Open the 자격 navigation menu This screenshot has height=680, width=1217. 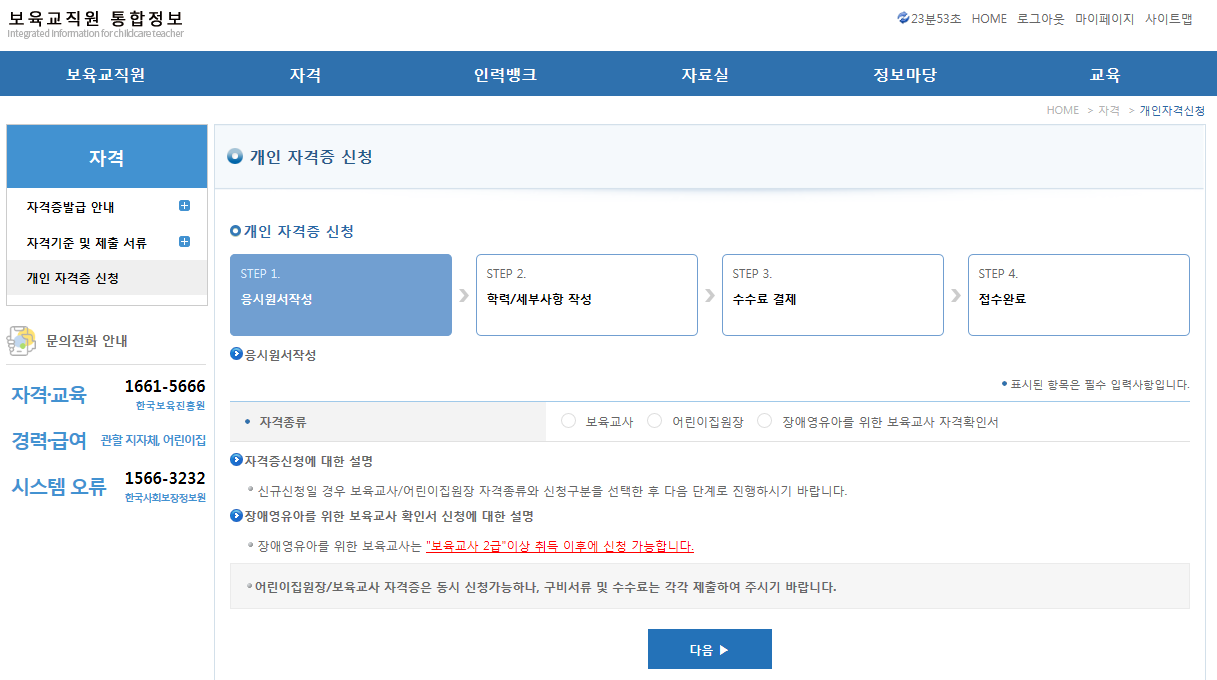coord(305,73)
